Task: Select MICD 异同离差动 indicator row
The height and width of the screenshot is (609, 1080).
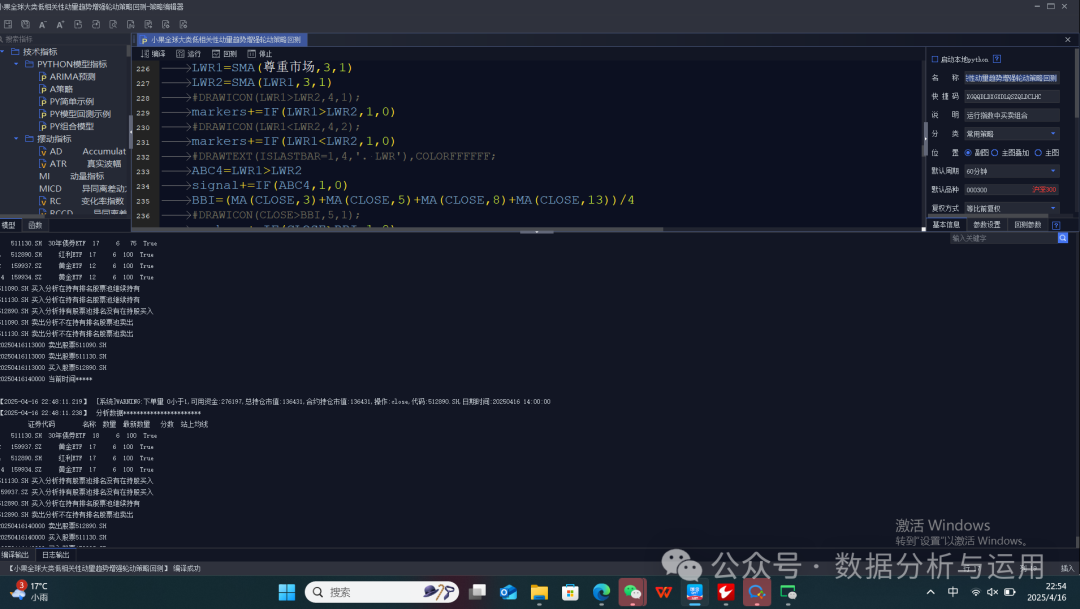Action: (x=83, y=188)
